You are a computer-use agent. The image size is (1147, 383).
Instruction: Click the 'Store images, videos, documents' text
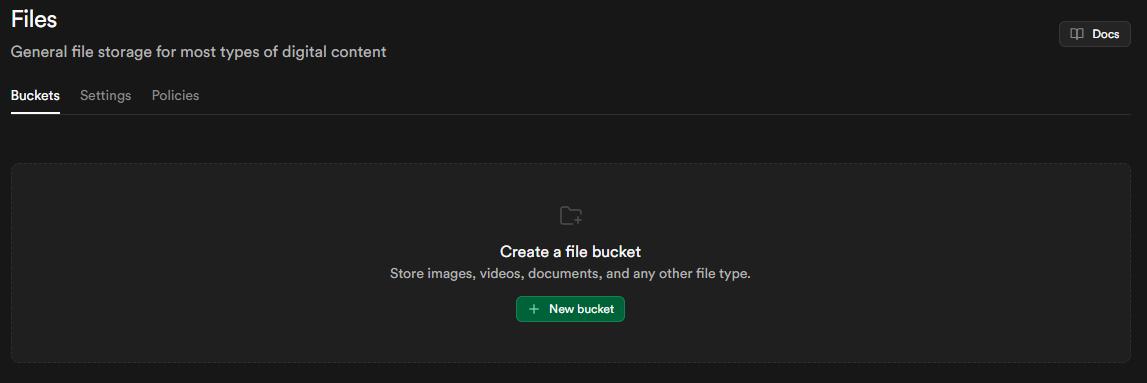pyautogui.click(x=571, y=275)
